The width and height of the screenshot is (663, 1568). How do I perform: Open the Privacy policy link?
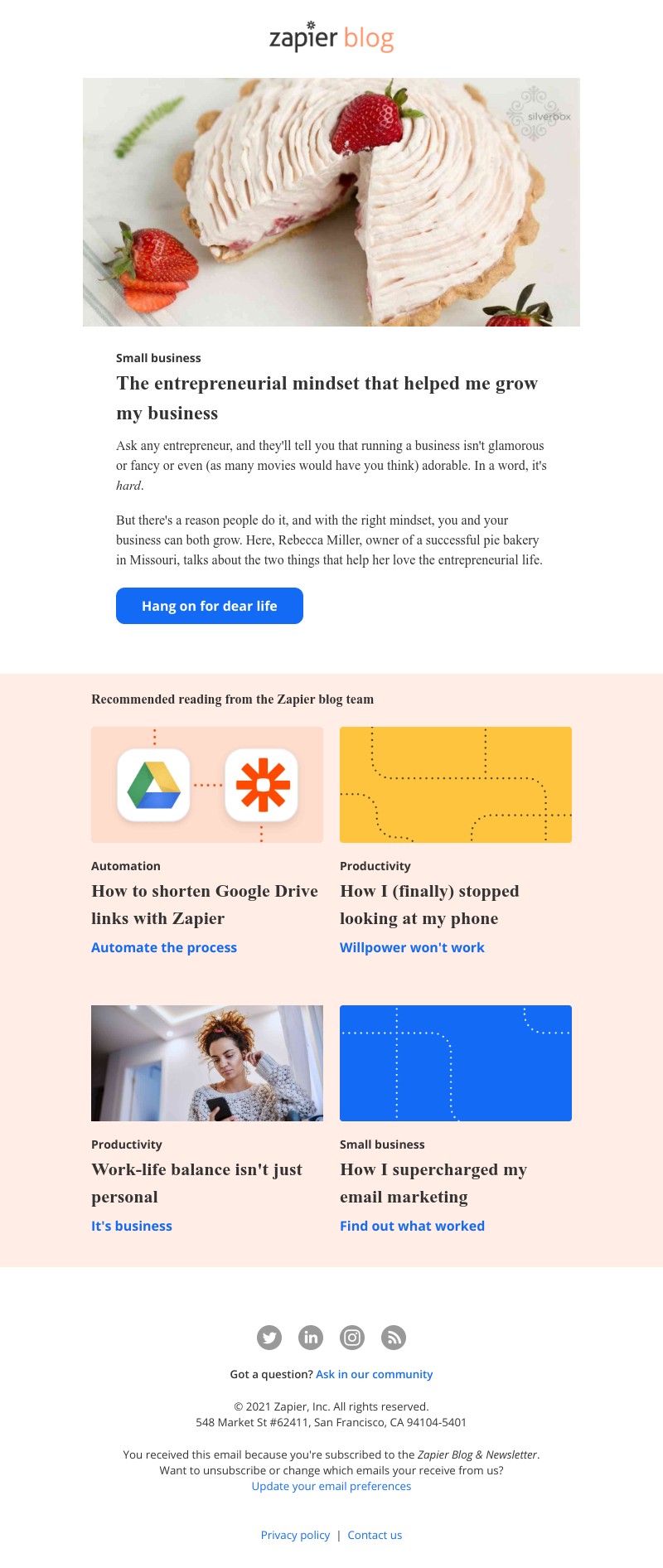click(295, 1535)
